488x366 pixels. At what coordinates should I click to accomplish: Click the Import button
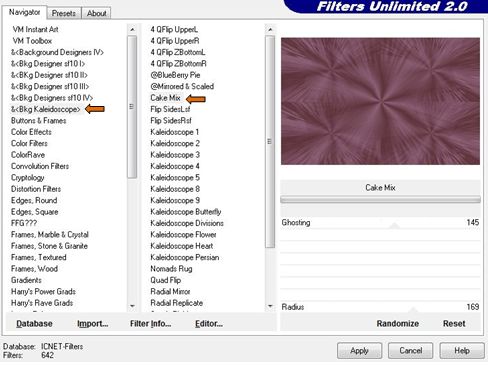point(93,324)
